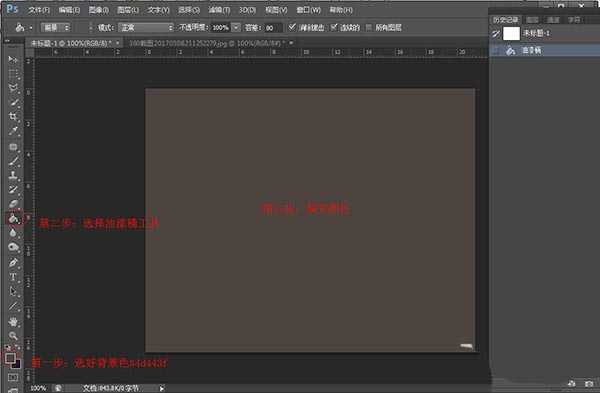Toggle the 消除锯齿 anti-alias checkbox
Image resolution: width=600 pixels, height=393 pixels.
(292, 27)
